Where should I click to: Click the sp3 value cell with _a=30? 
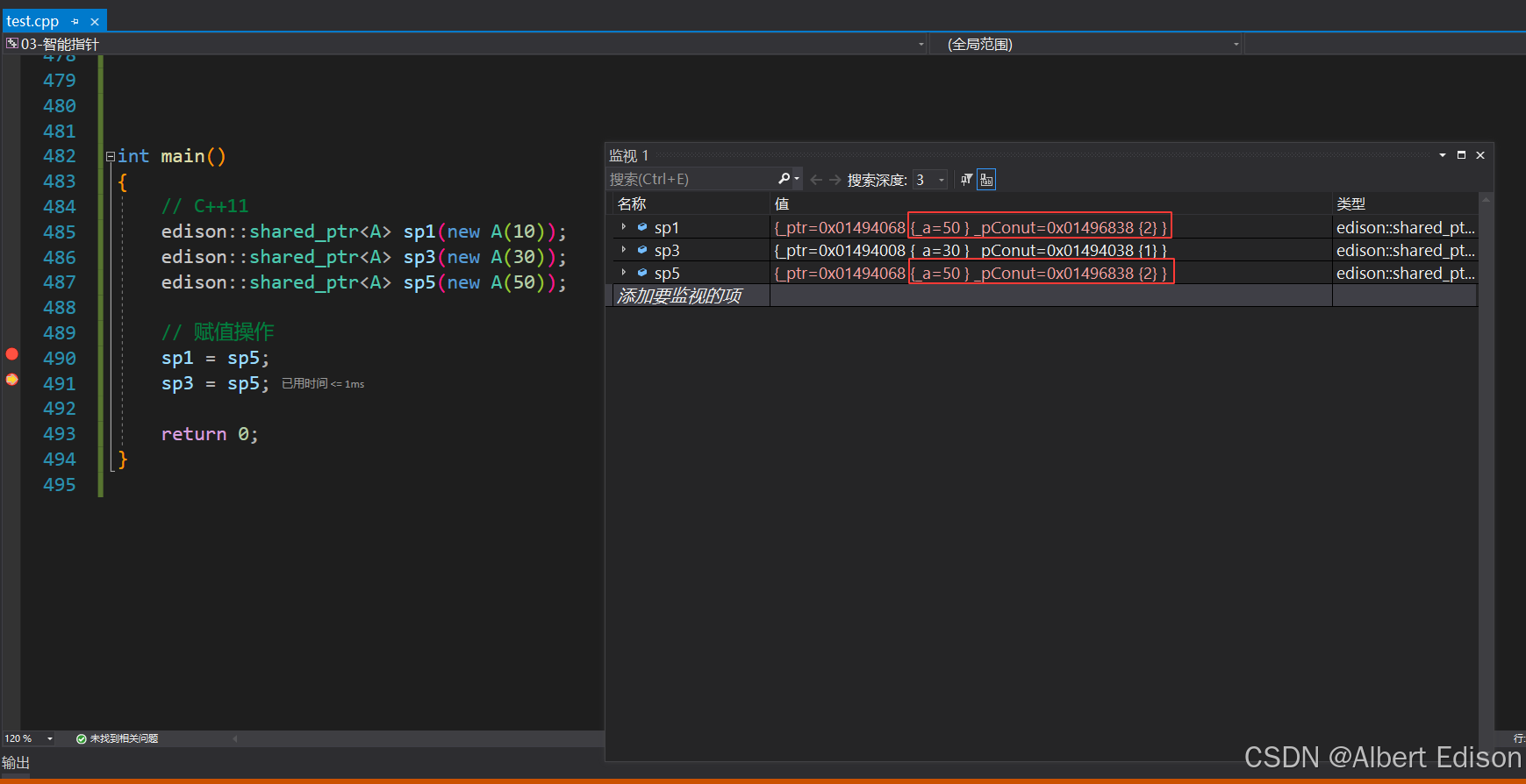pyautogui.click(x=1051, y=250)
